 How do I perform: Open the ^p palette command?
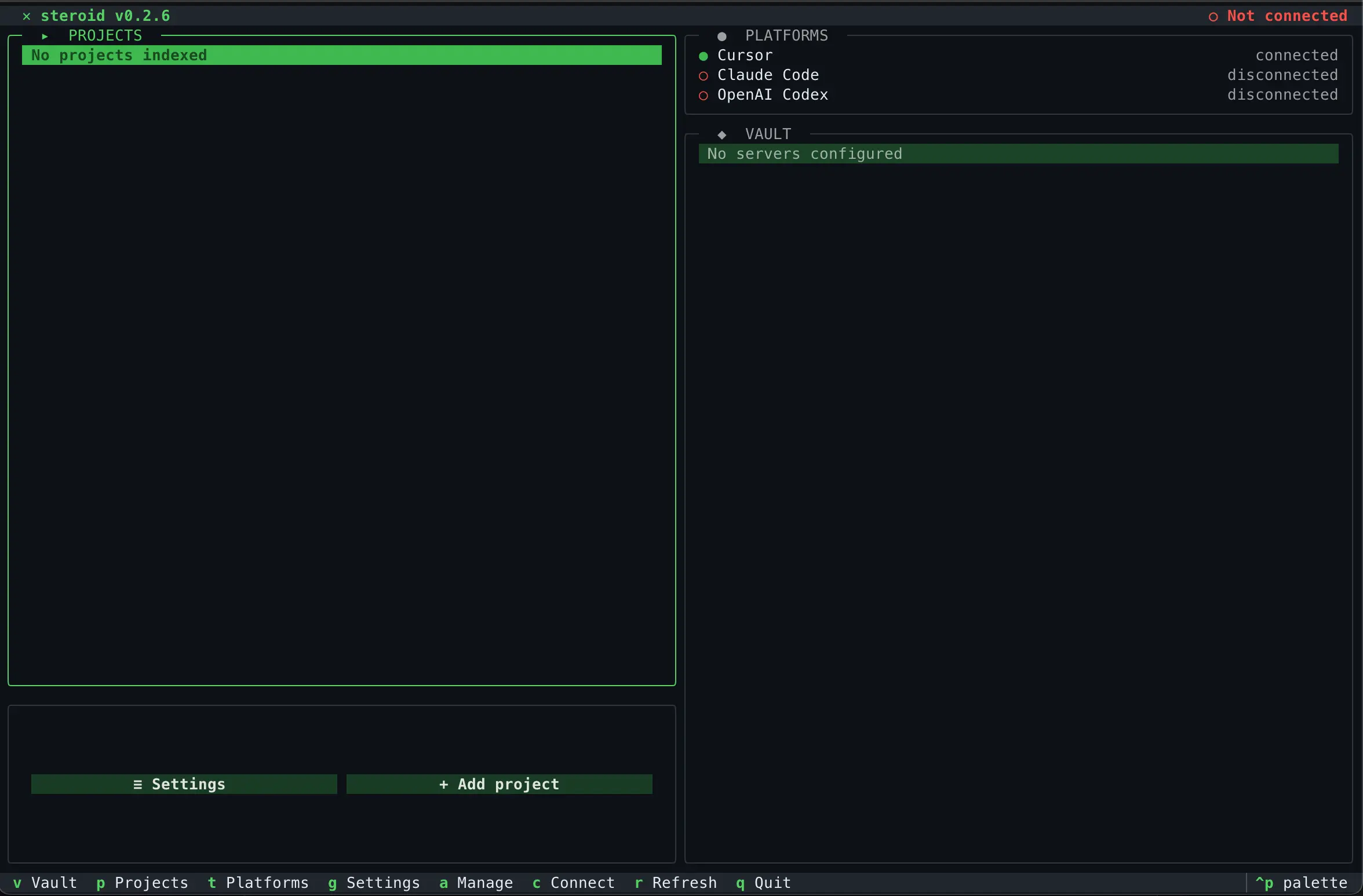1302,883
